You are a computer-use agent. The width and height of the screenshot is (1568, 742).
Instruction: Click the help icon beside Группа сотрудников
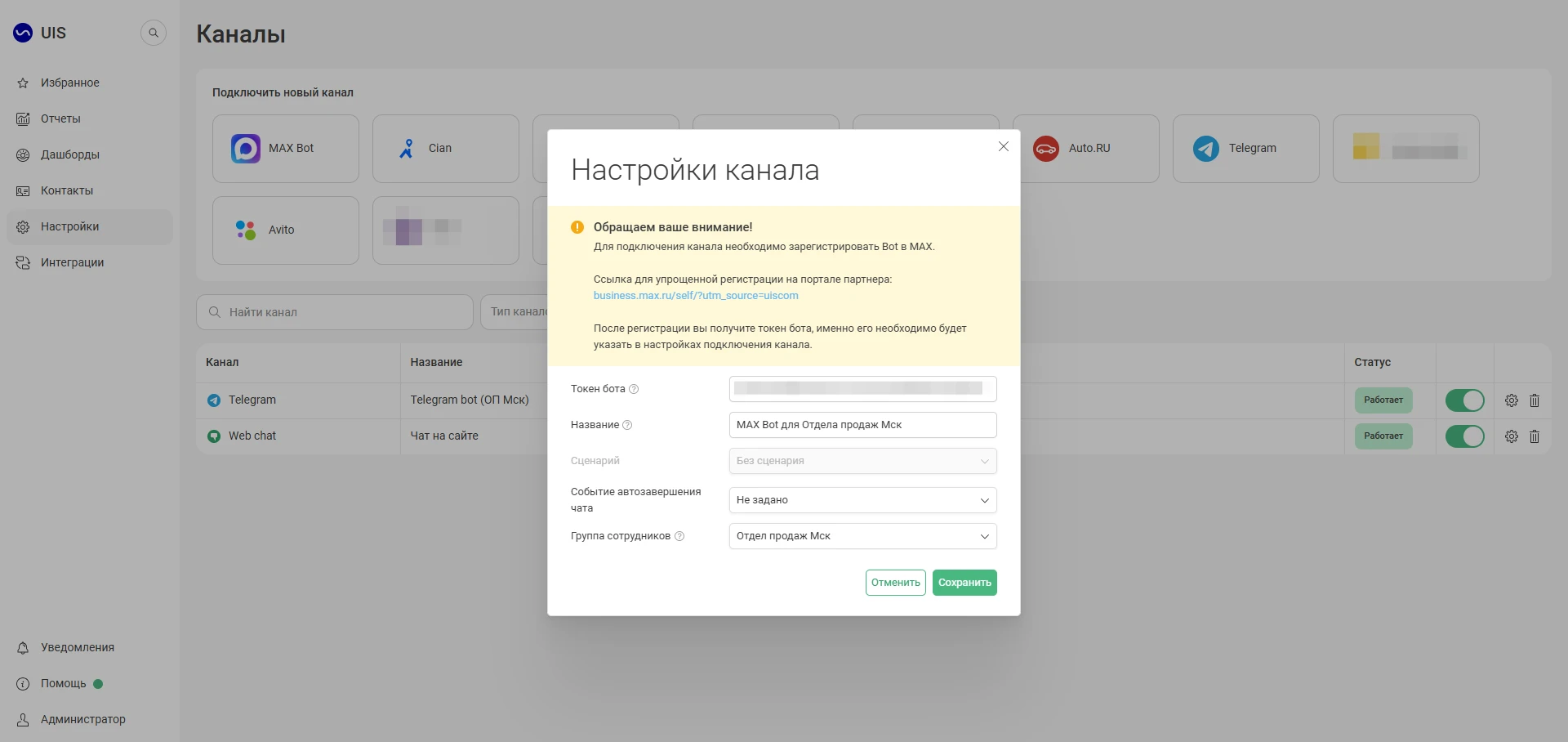679,536
